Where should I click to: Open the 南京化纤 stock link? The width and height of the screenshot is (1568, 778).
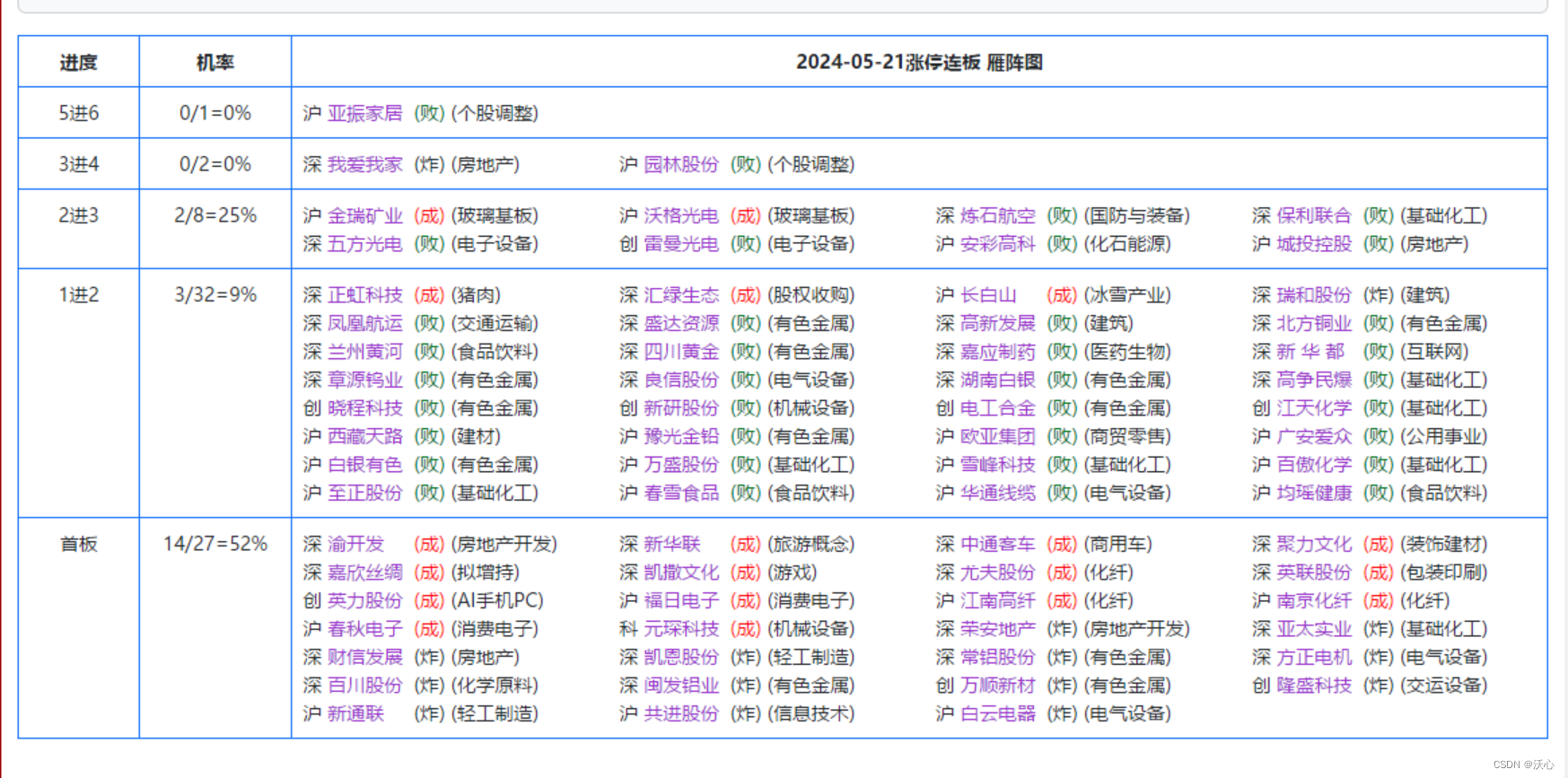pyautogui.click(x=1314, y=601)
